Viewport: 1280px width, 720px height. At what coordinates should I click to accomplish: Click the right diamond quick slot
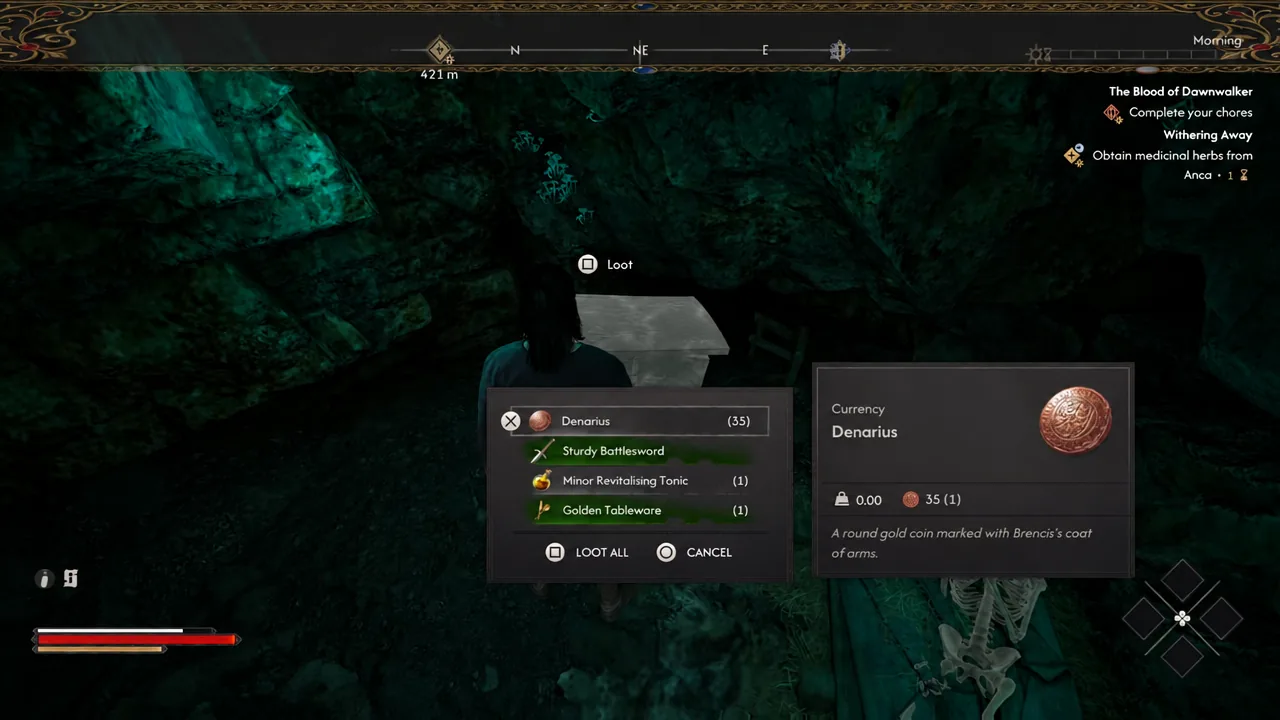pyautogui.click(x=1221, y=620)
